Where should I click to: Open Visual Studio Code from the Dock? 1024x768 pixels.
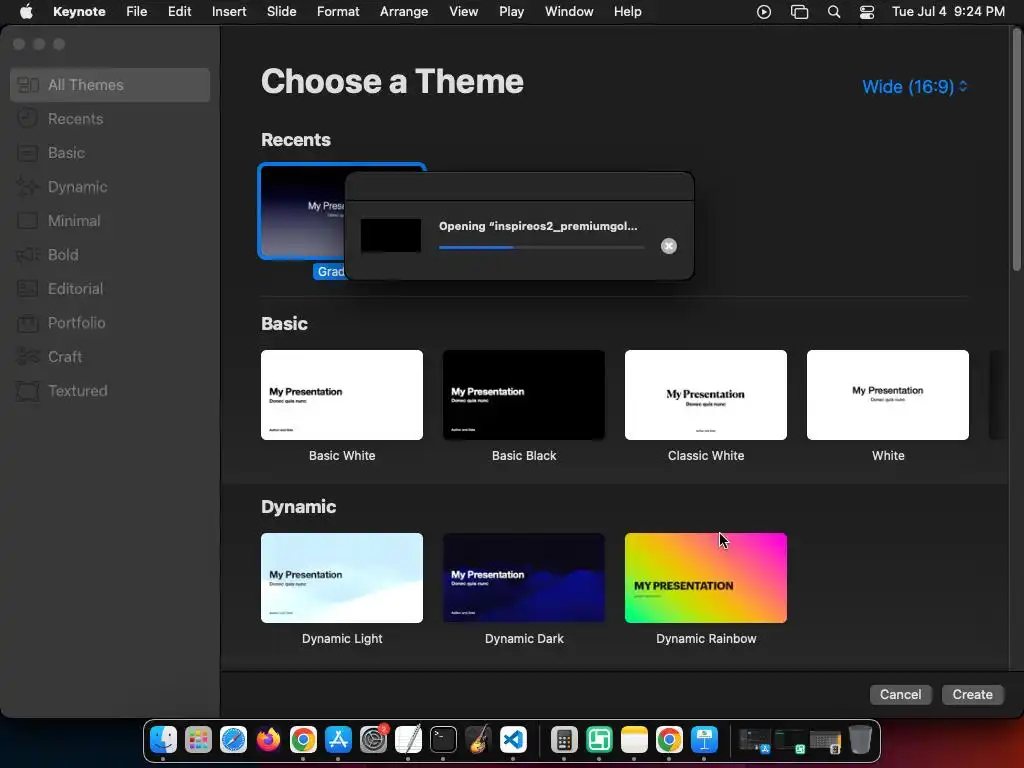coord(513,740)
